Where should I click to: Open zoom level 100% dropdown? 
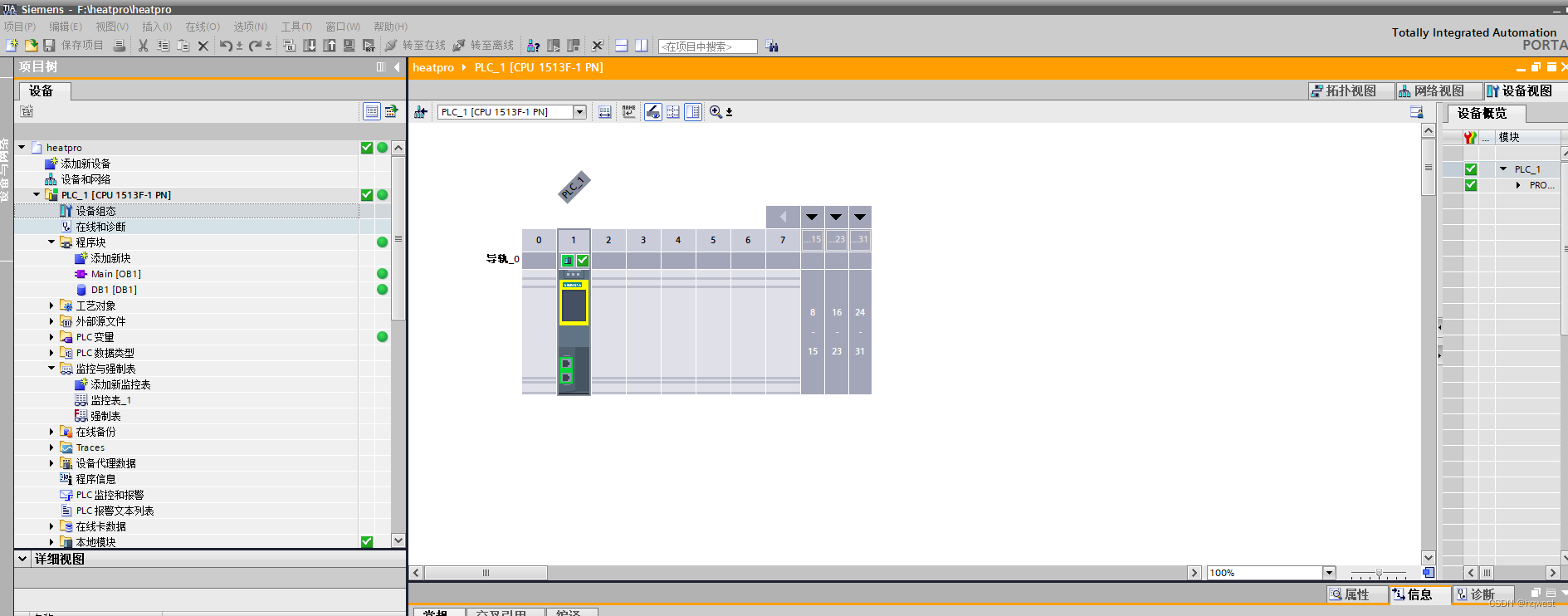point(1329,573)
